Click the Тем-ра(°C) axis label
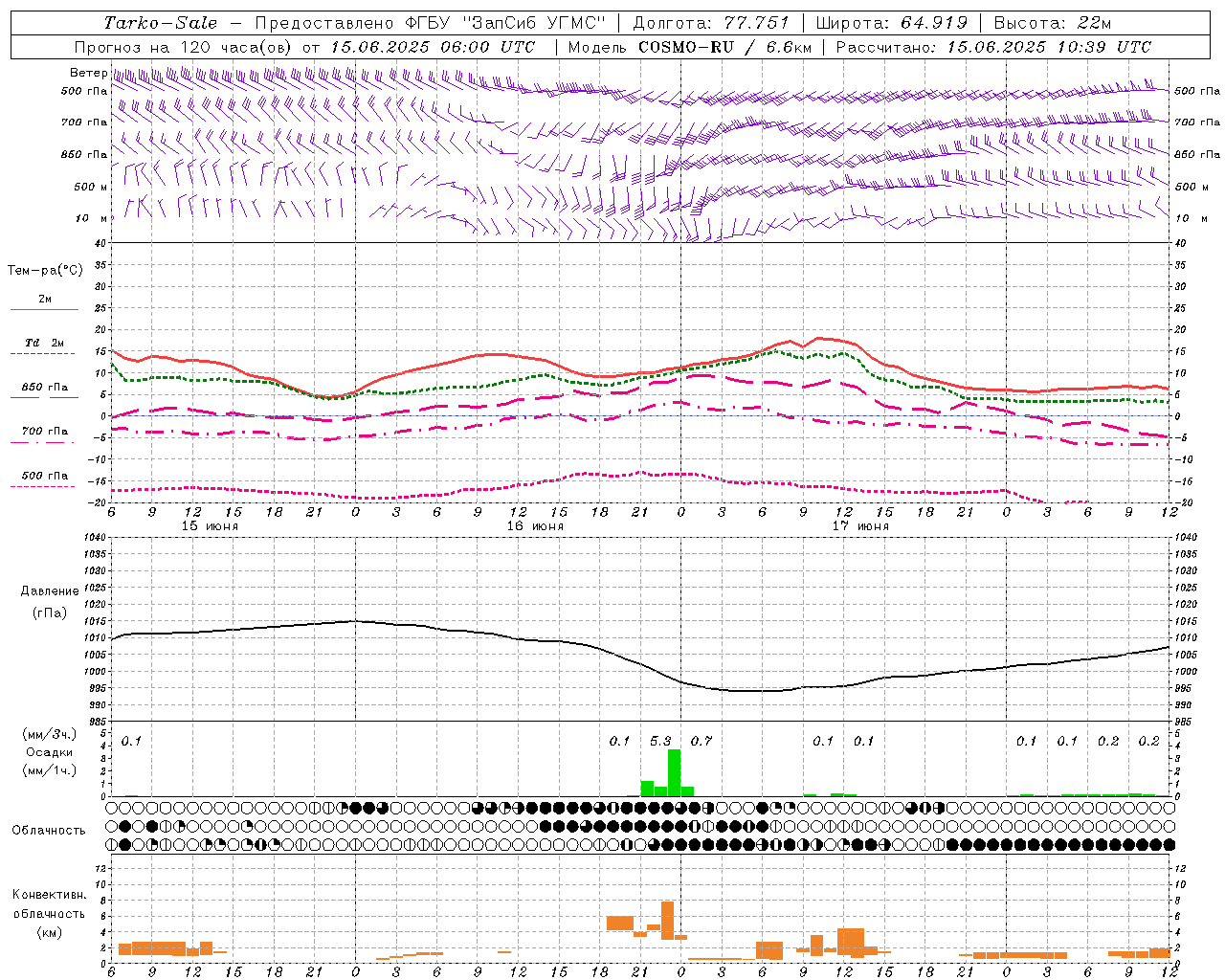This screenshot has height=980, width=1225. point(45,271)
